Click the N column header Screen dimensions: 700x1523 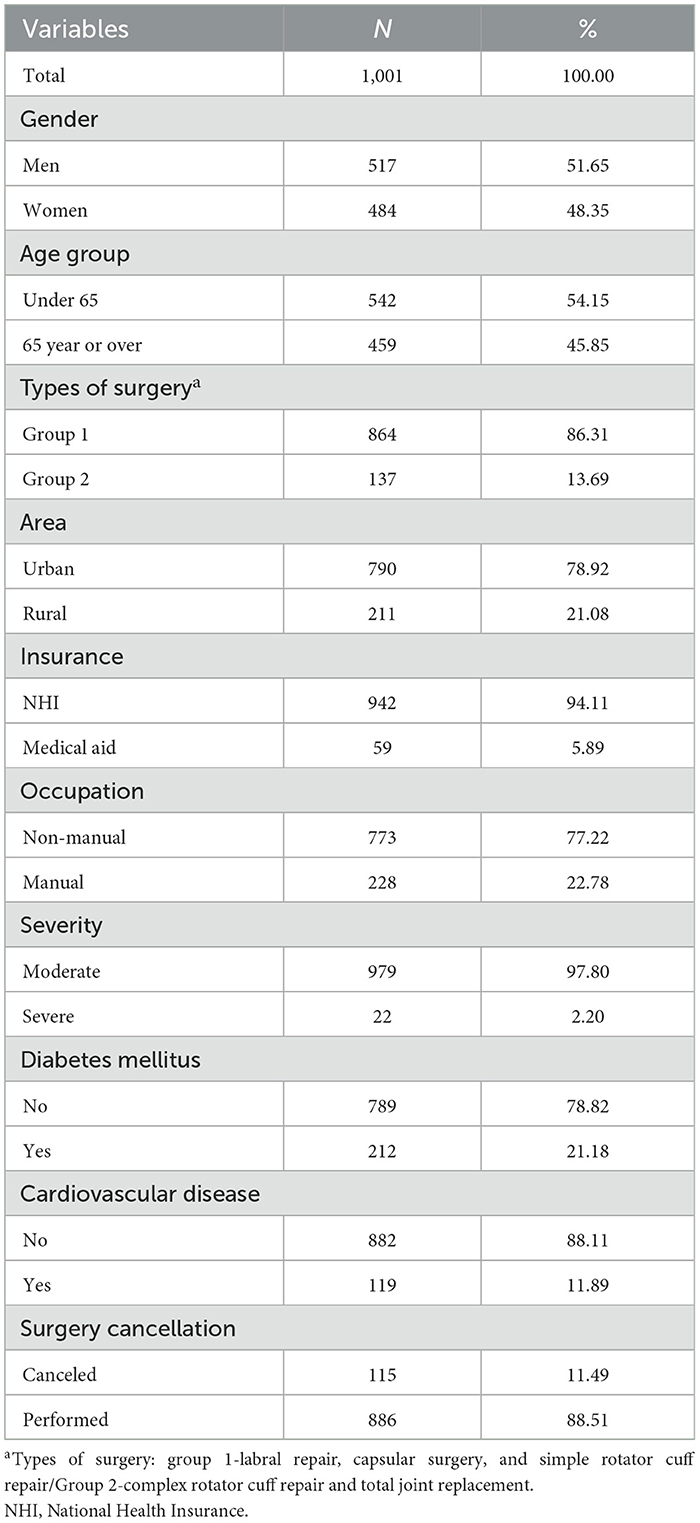pyautogui.click(x=382, y=29)
